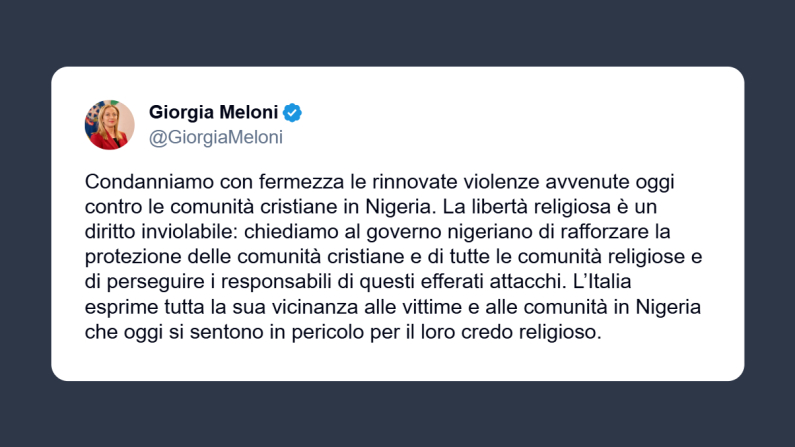
Task: Click the display name Giorgia Meloni
Action: coord(213,112)
